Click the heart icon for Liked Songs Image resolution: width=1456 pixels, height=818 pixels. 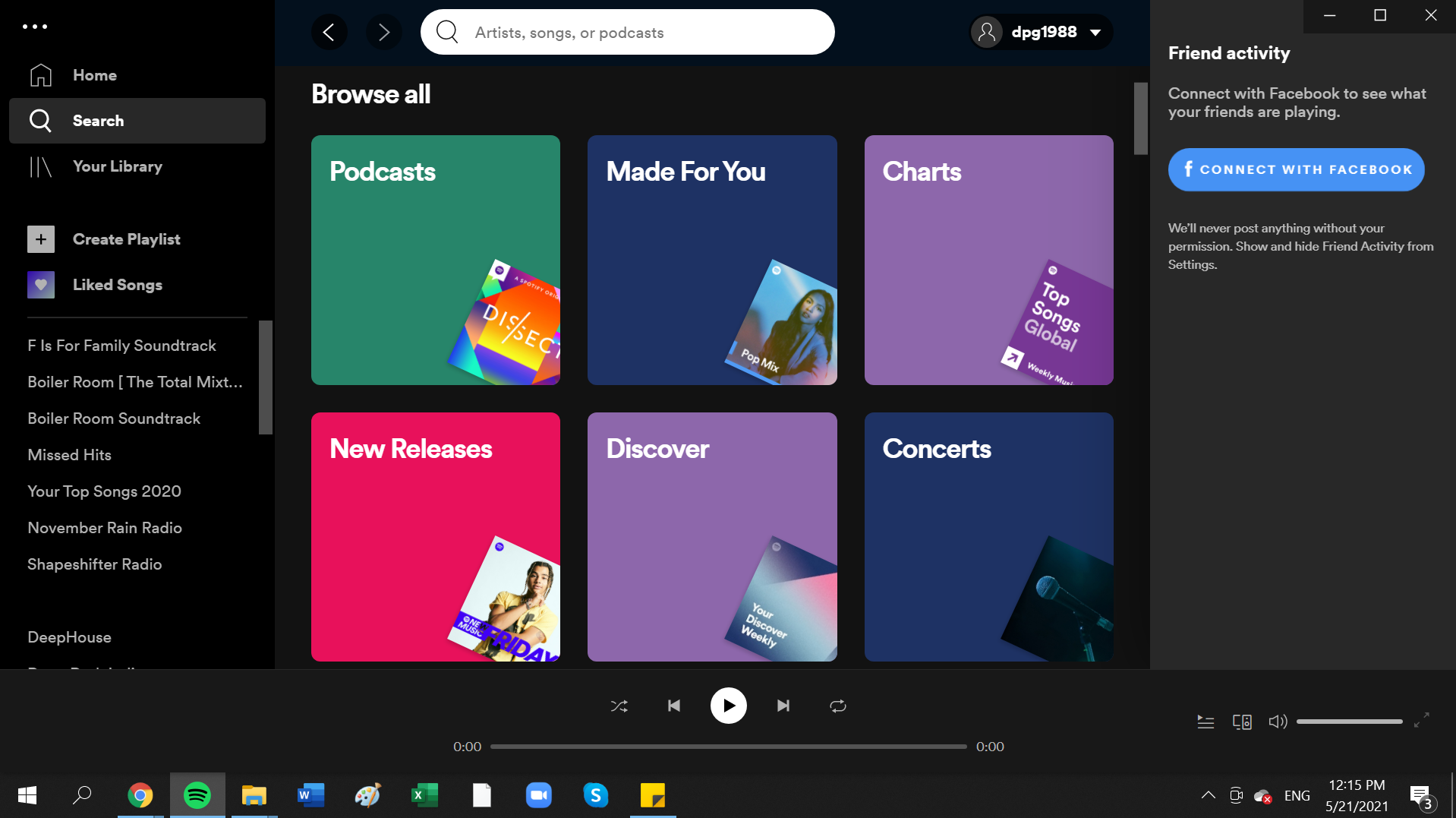41,285
